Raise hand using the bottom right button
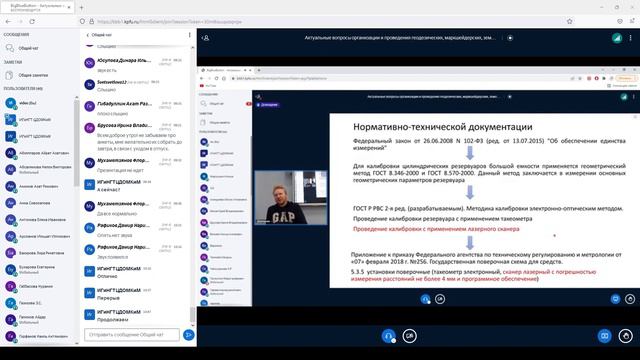 pos(625,336)
